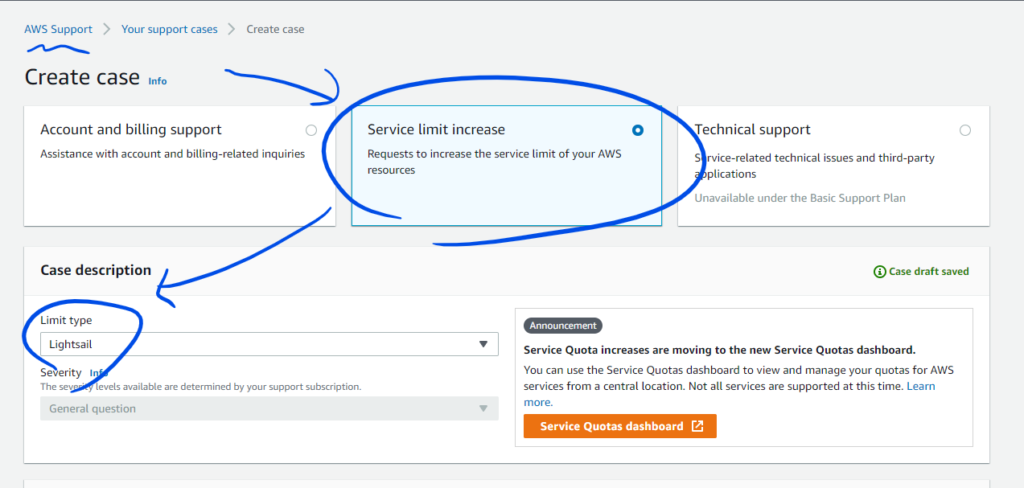The image size is (1024, 488).
Task: Open the Severity General question dropdown
Action: click(269, 408)
